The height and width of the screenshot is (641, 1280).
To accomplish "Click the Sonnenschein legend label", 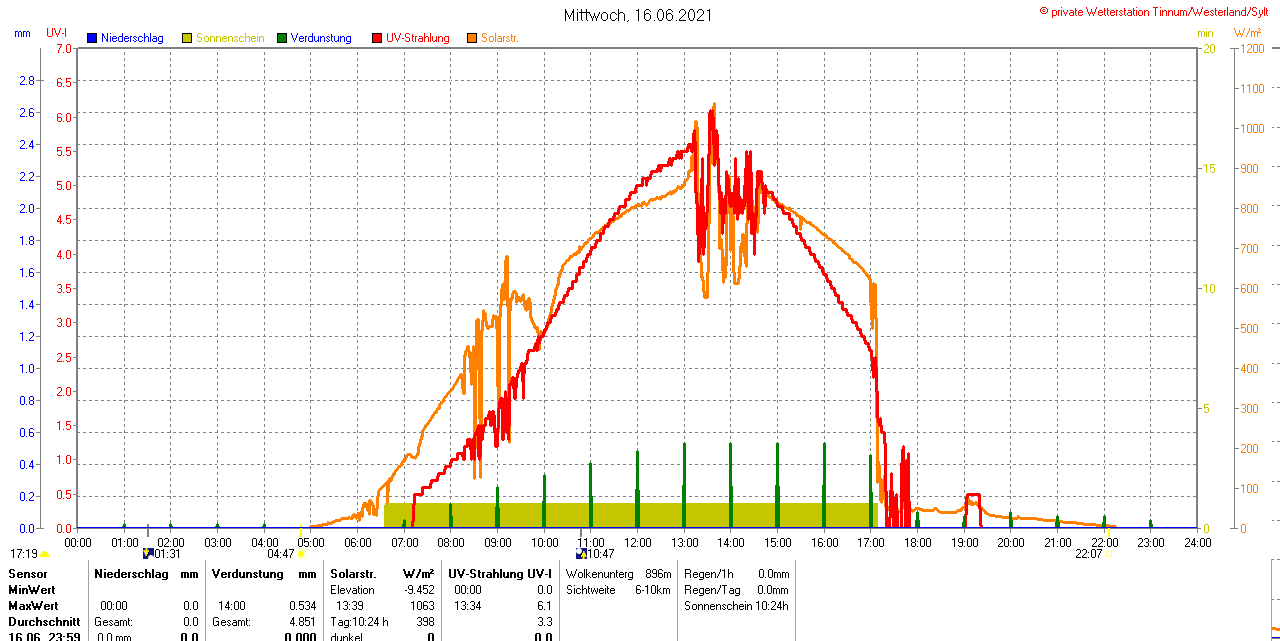I will (230, 38).
